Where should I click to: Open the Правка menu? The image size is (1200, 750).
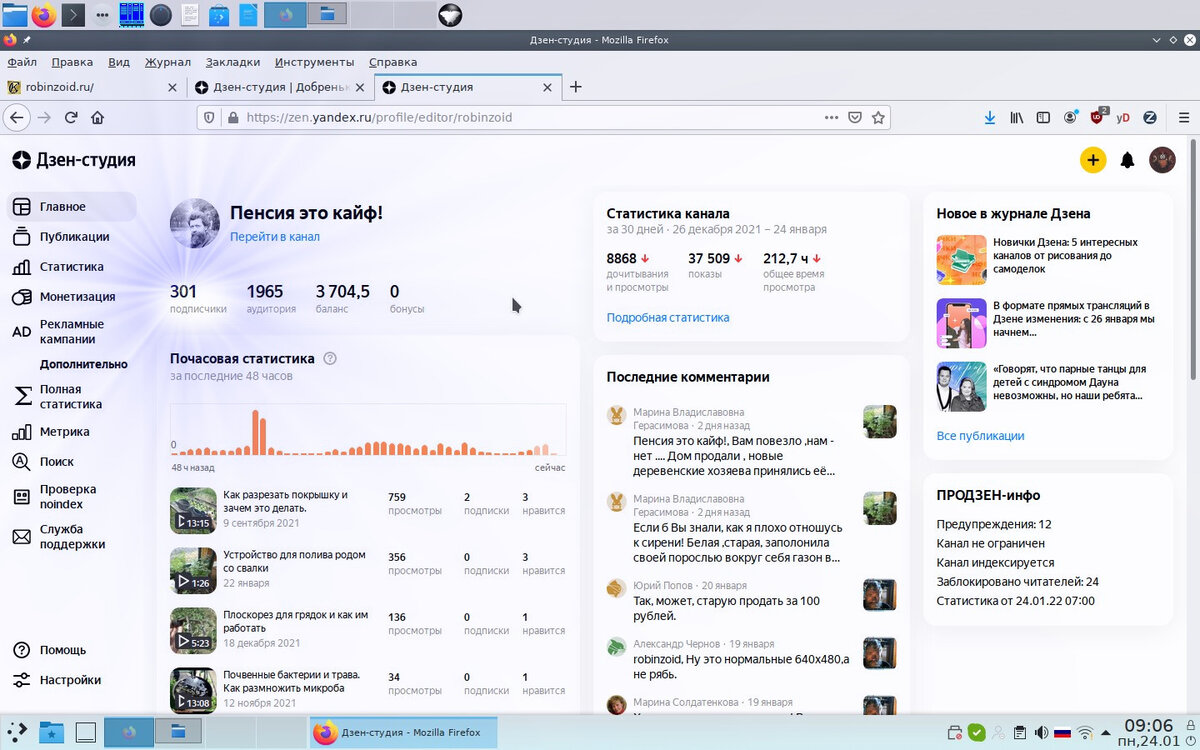(72, 62)
